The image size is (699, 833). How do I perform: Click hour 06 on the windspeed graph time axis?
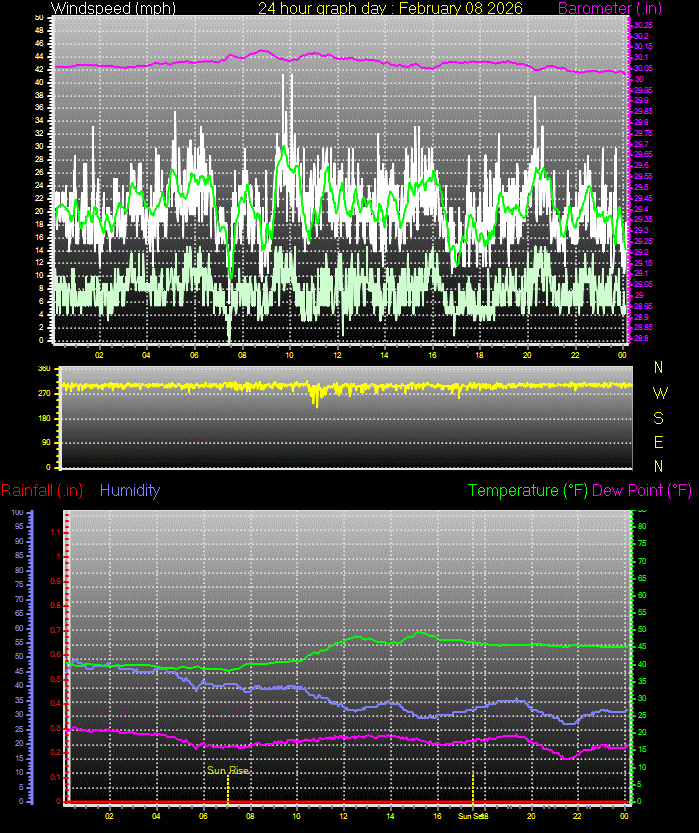tap(194, 355)
